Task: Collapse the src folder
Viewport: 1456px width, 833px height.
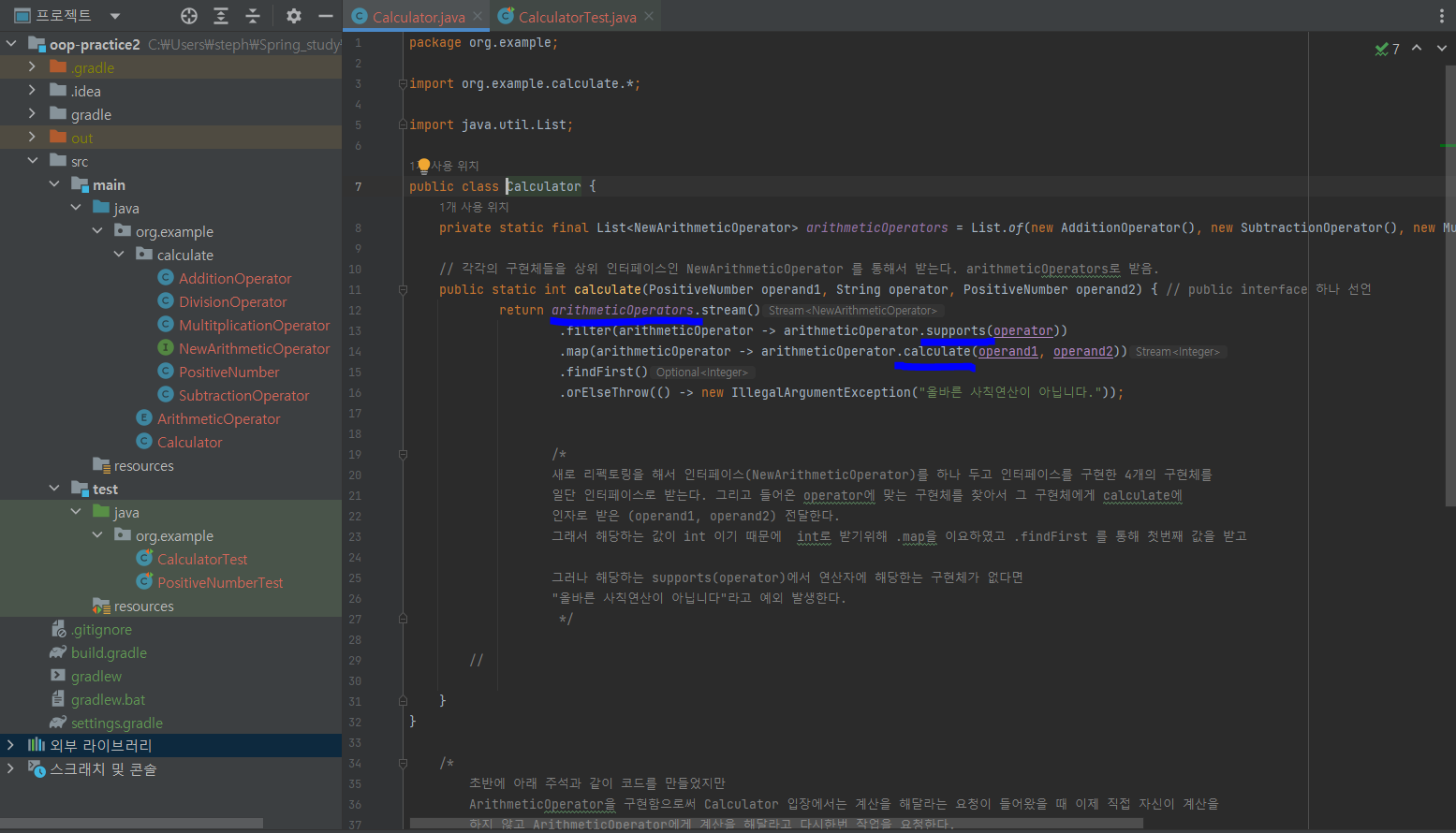Action: [33, 161]
